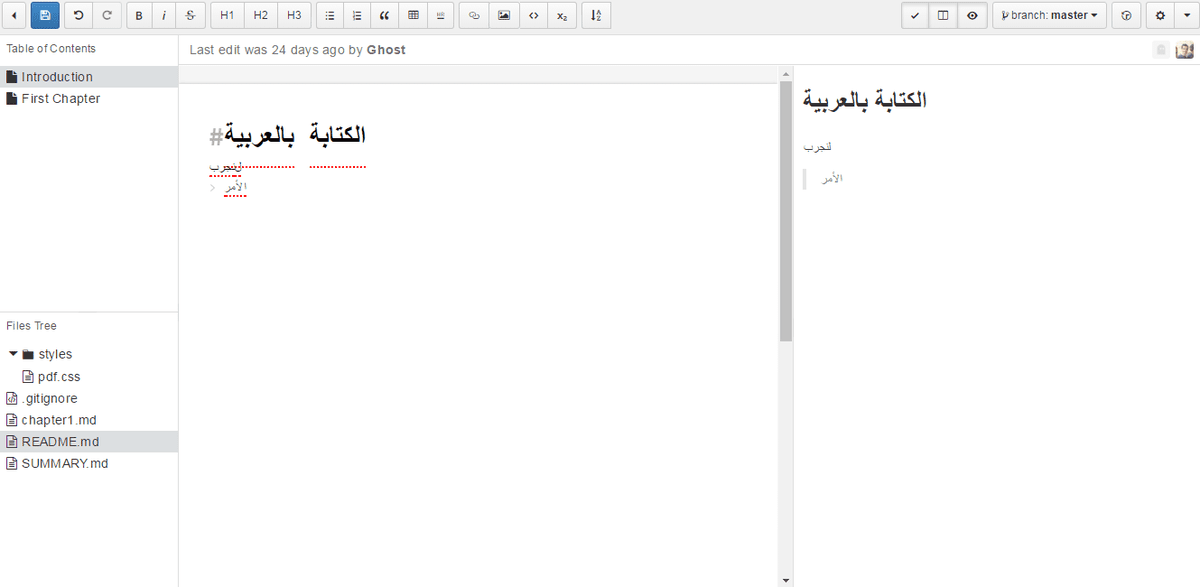Toggle the split-view editor layout
The image size is (1200, 587).
coord(942,15)
